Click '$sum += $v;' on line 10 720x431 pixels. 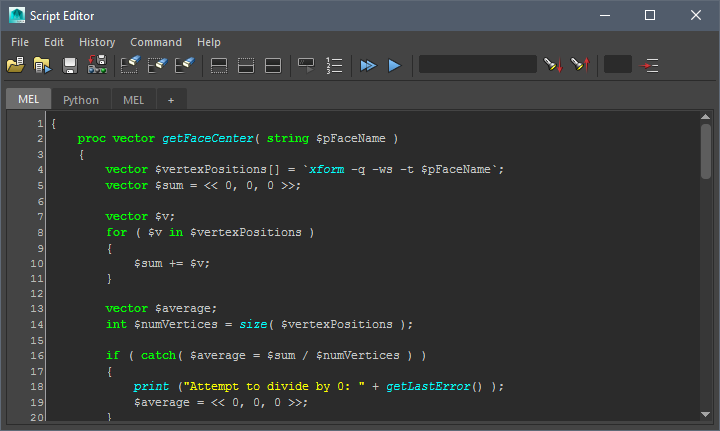(x=172, y=263)
